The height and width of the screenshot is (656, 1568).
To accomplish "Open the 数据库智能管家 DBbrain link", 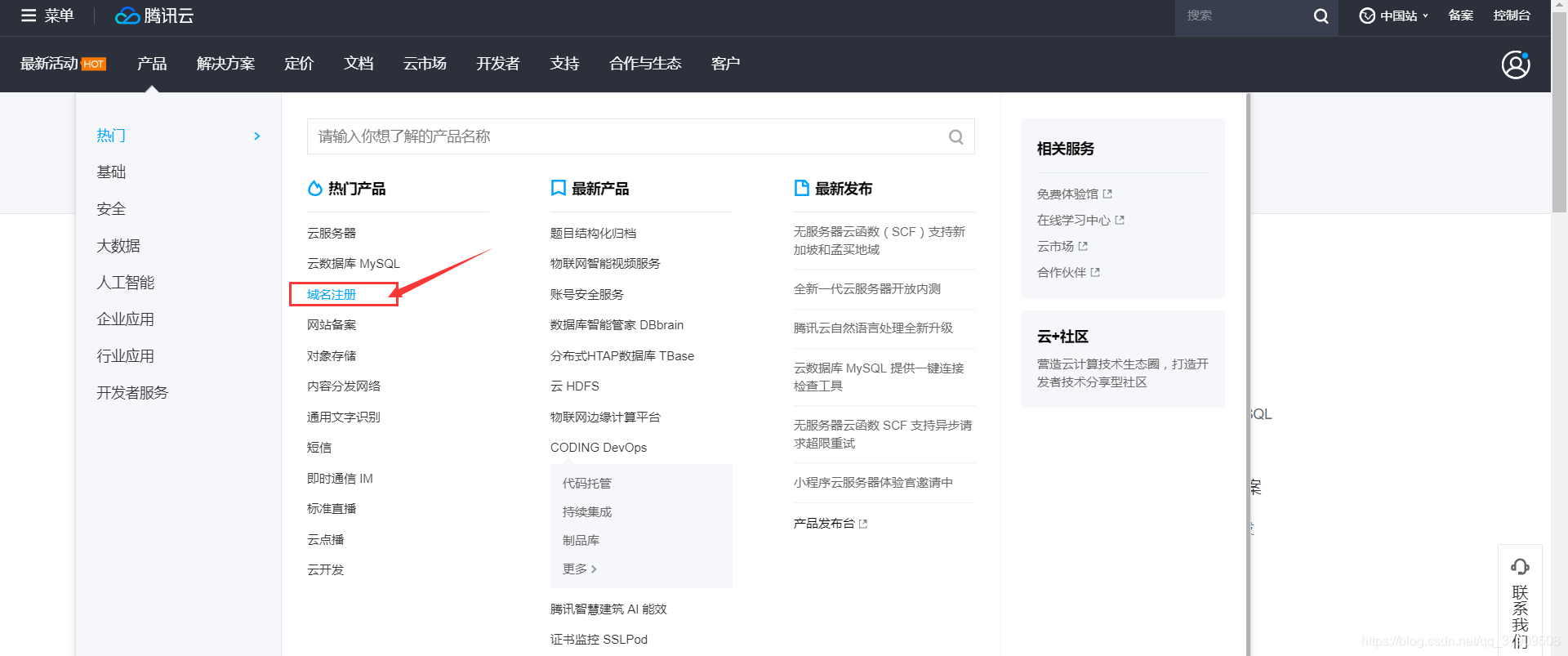I will [617, 325].
